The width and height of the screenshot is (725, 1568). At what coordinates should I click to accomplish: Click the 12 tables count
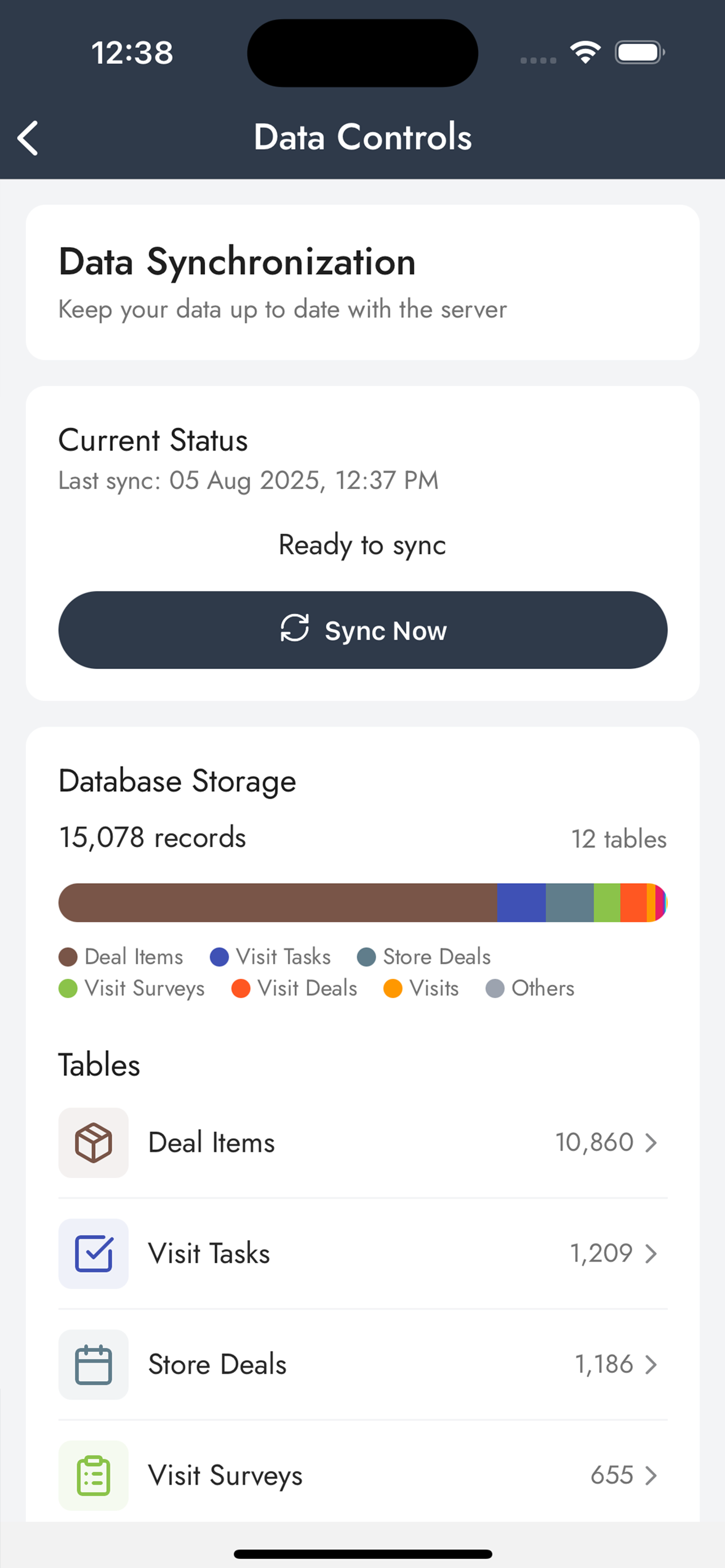(619, 839)
